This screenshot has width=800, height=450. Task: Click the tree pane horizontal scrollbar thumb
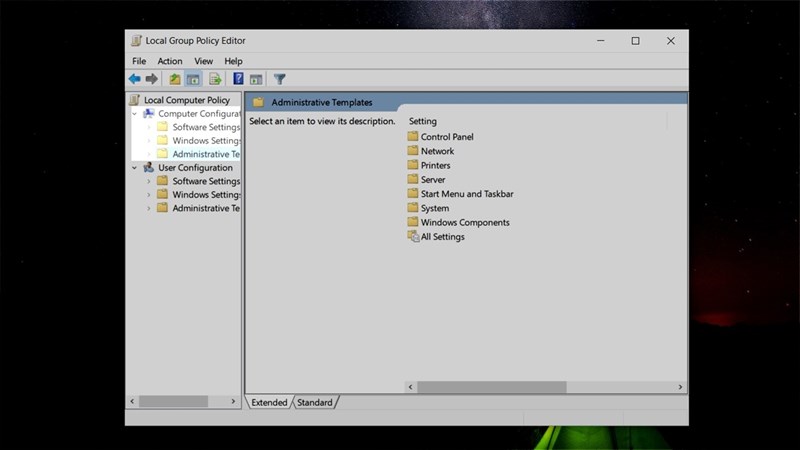(173, 402)
